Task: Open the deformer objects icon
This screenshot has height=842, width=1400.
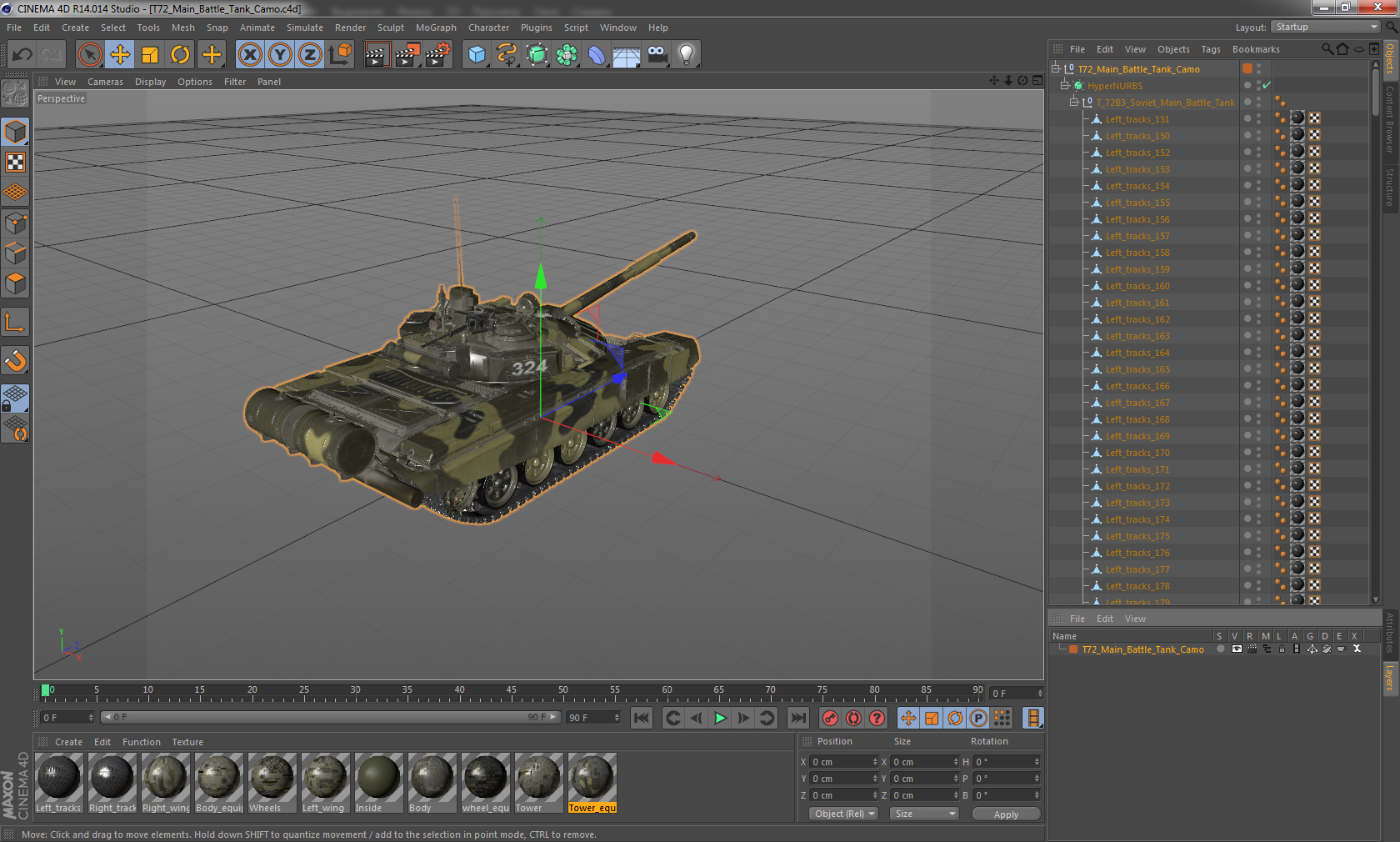Action: 597,55
